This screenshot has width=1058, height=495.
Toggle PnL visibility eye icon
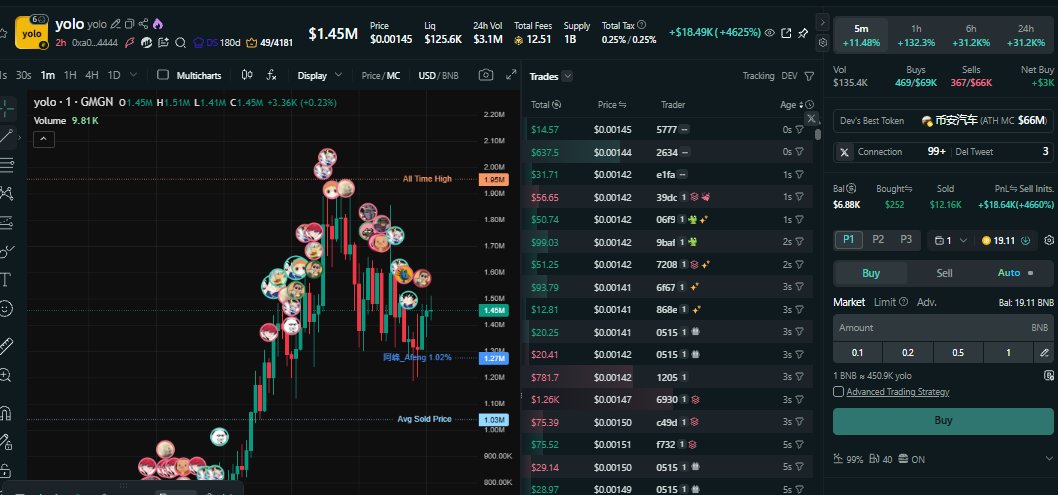[769, 32]
